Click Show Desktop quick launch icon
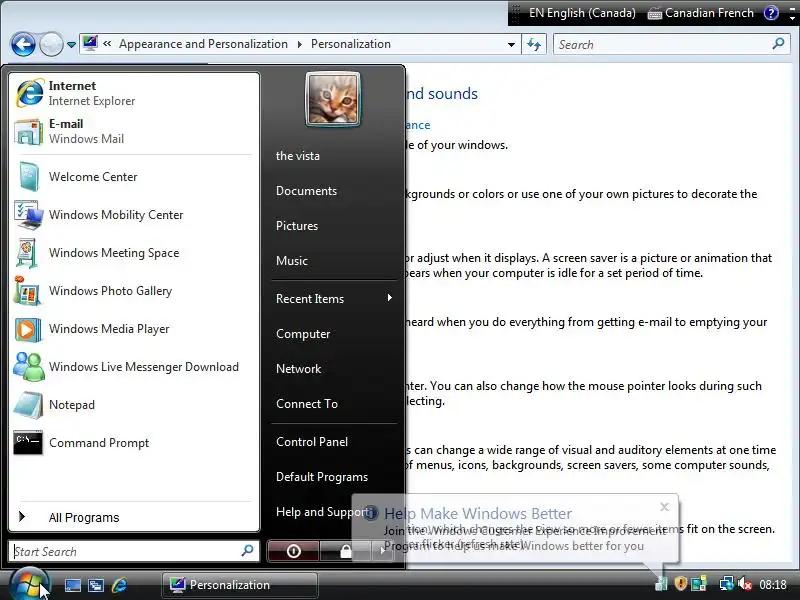This screenshot has width=800, height=600. pos(72,585)
